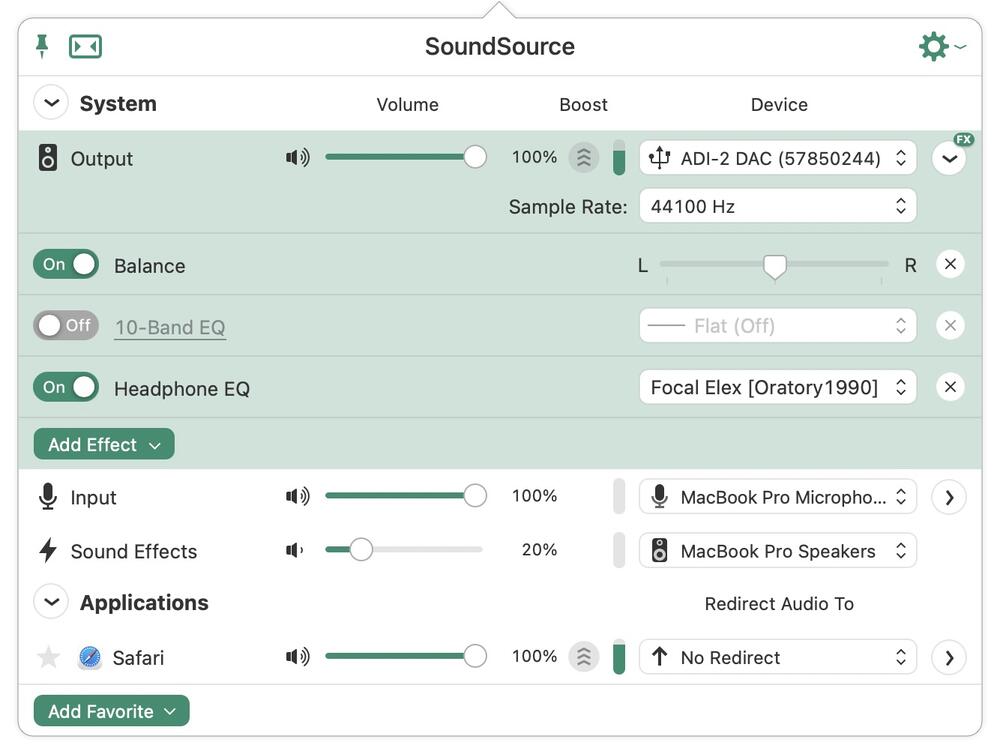1000x754 pixels.
Task: Enable the 10-Band EQ switch
Action: coord(66,325)
